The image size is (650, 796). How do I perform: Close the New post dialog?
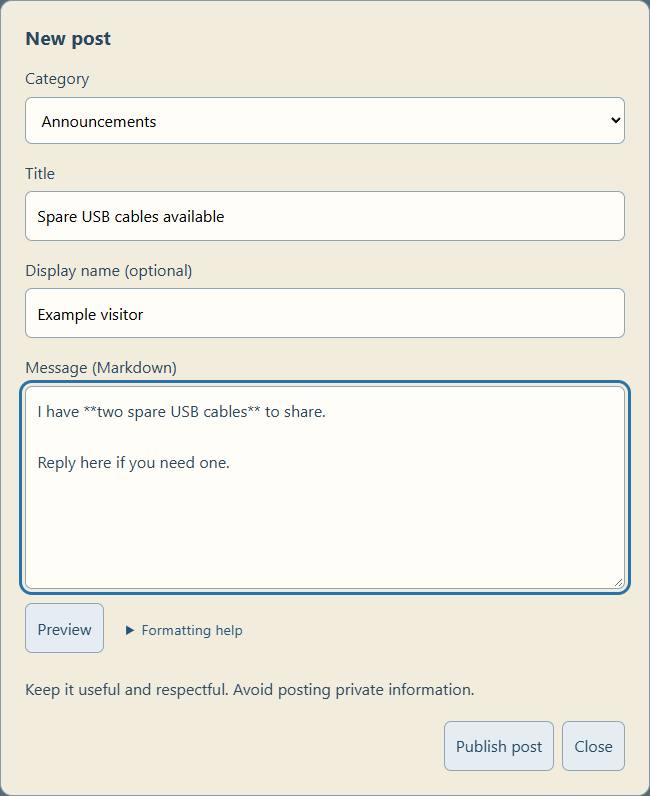pos(593,746)
